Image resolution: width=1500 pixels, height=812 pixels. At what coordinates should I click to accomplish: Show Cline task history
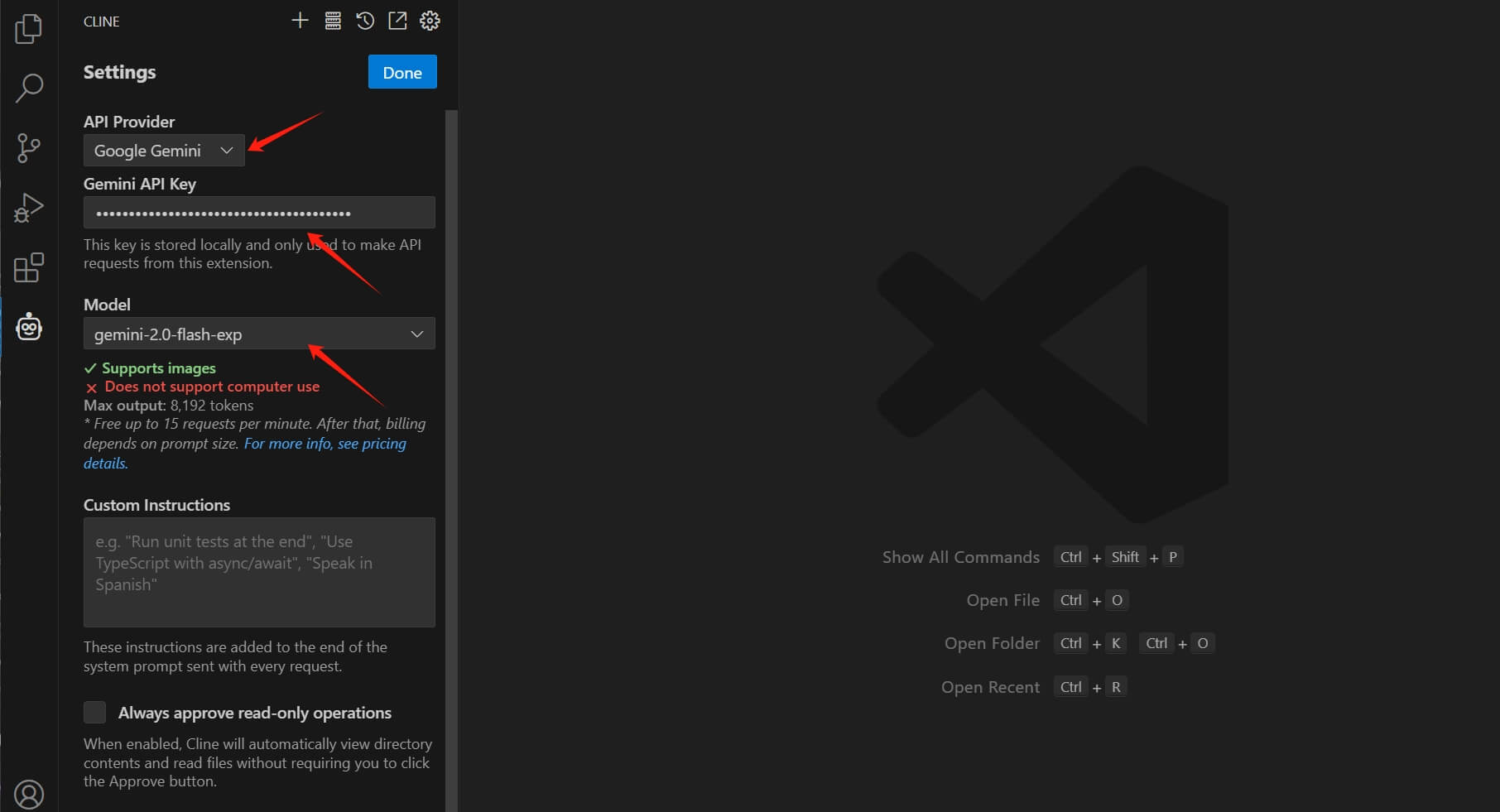[x=365, y=21]
